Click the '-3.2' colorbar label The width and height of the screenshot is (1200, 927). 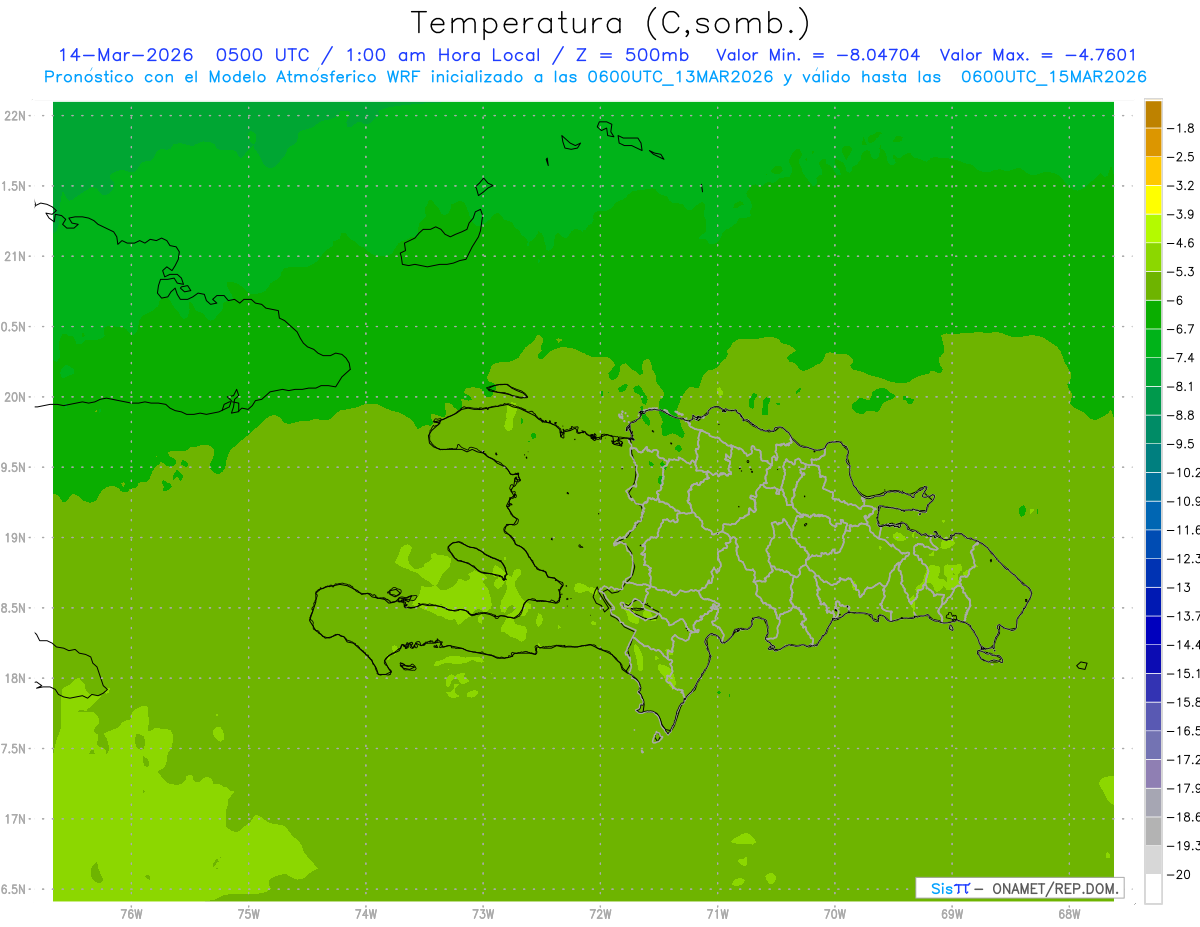[x=1182, y=186]
